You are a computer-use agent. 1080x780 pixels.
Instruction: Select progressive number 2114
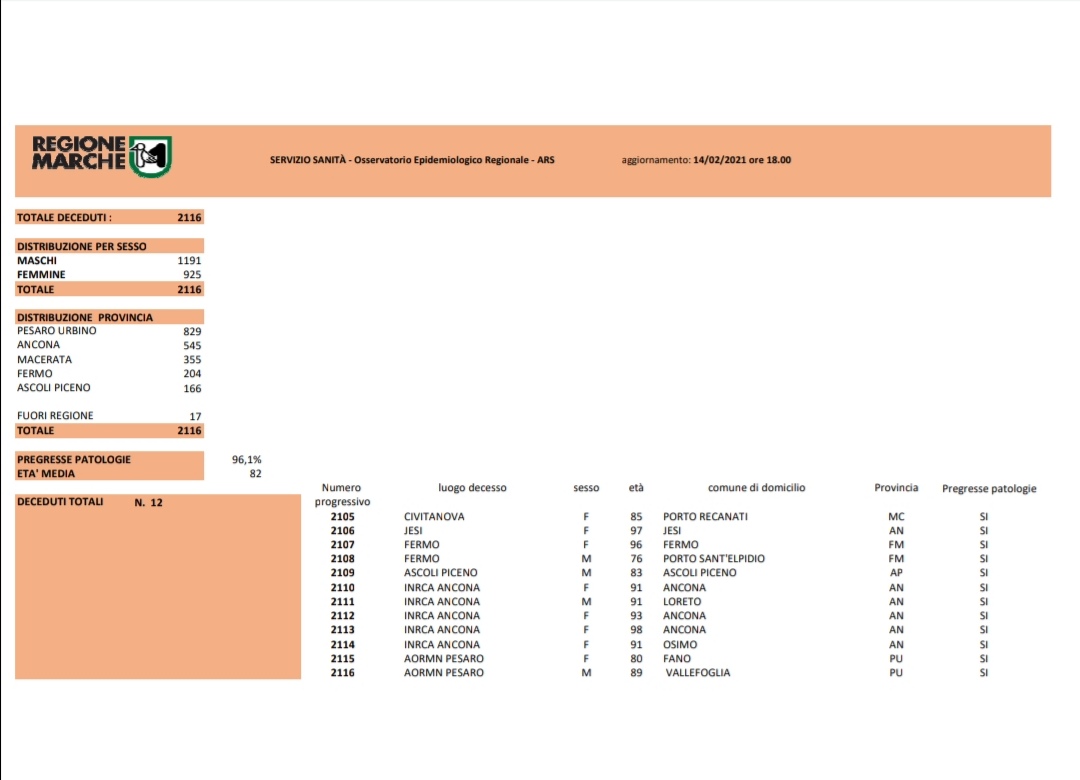(342, 645)
